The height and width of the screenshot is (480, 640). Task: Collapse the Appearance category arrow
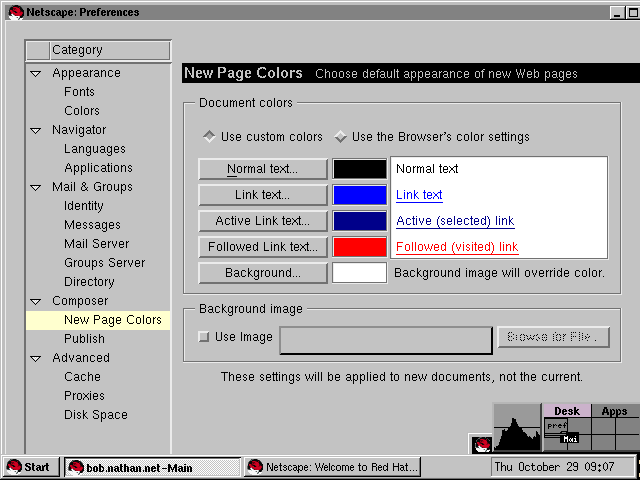(36, 73)
